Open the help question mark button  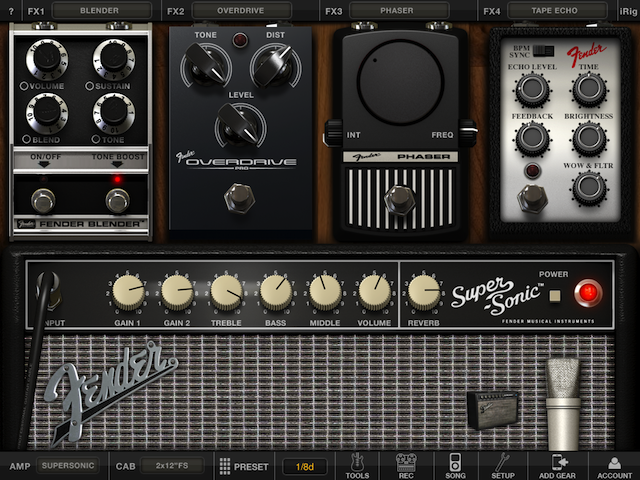click(11, 11)
